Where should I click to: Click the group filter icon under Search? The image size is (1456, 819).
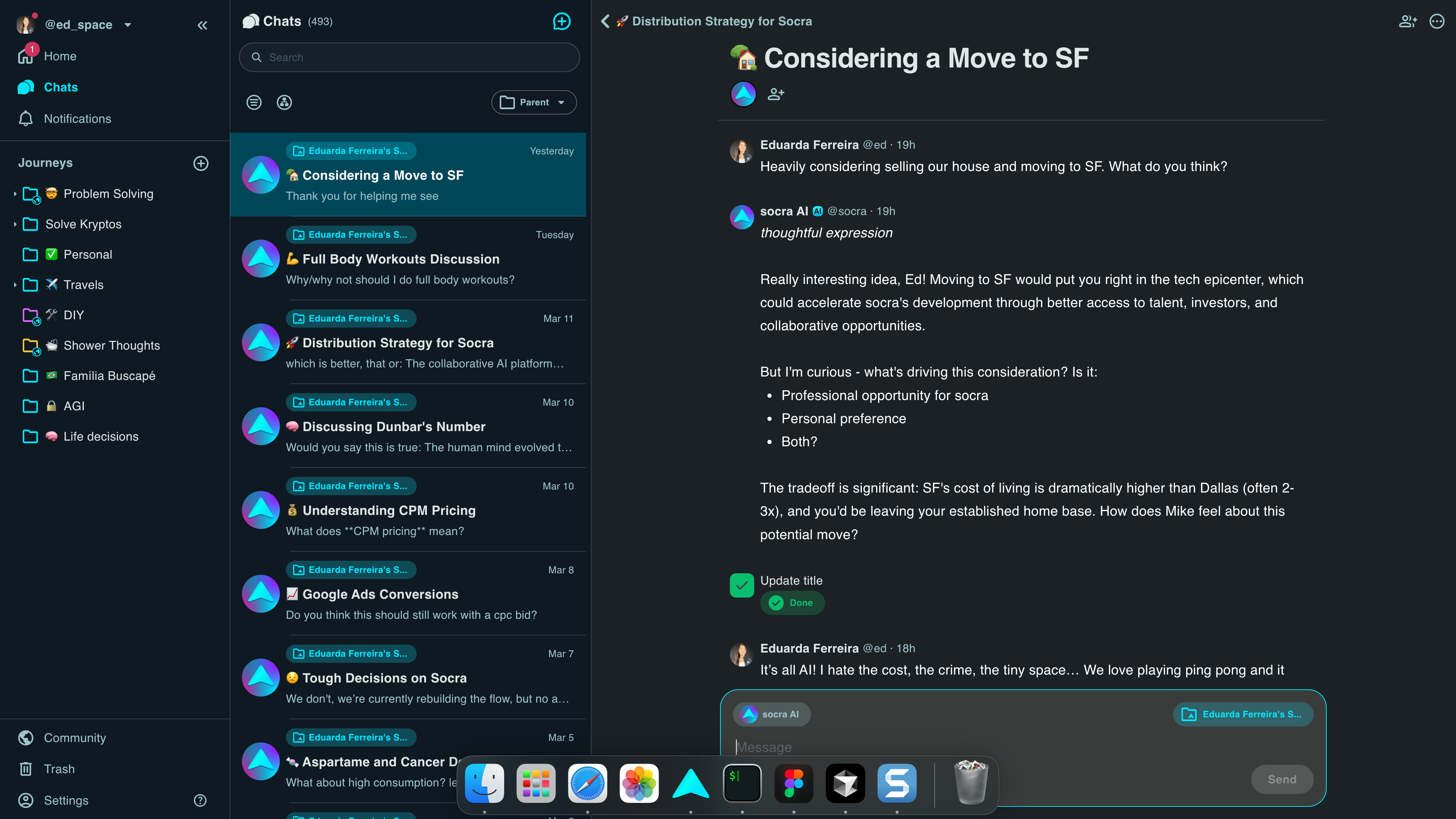tap(284, 102)
